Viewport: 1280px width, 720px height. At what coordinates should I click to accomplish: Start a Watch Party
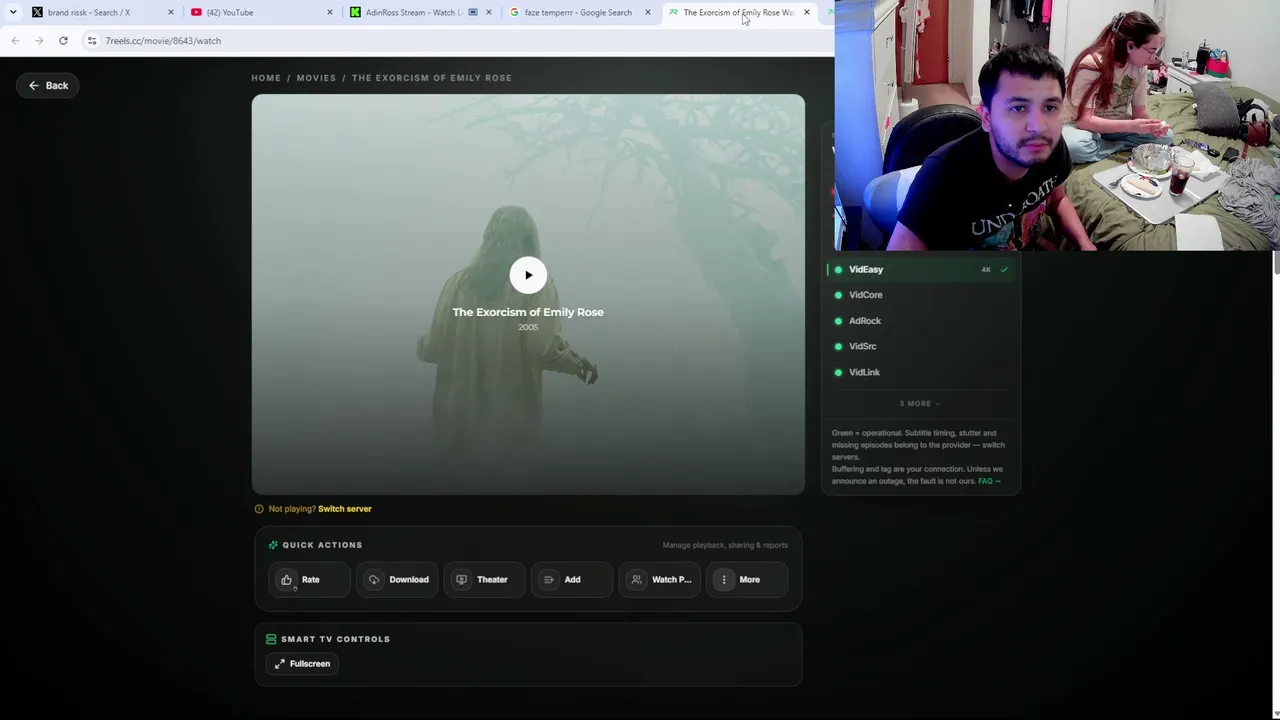coord(660,579)
